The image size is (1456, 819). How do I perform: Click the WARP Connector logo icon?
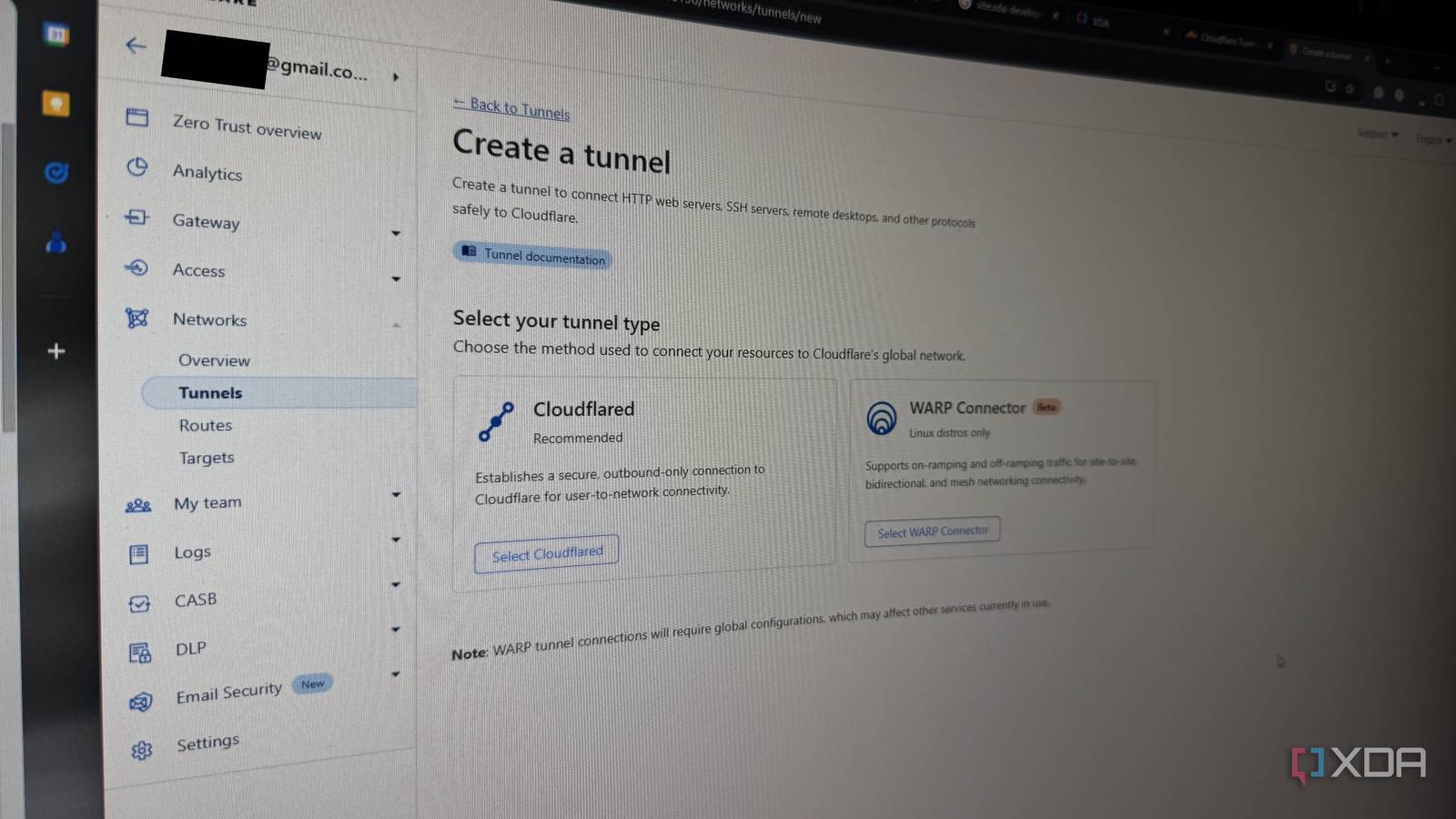click(881, 418)
